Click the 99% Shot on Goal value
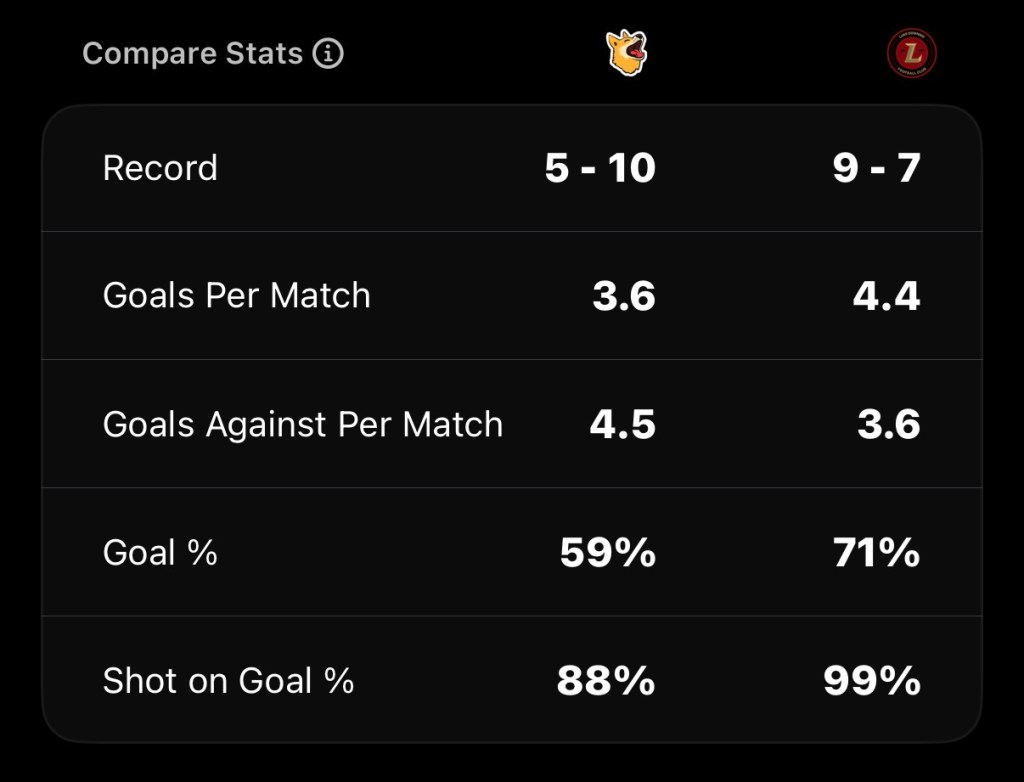 [872, 681]
